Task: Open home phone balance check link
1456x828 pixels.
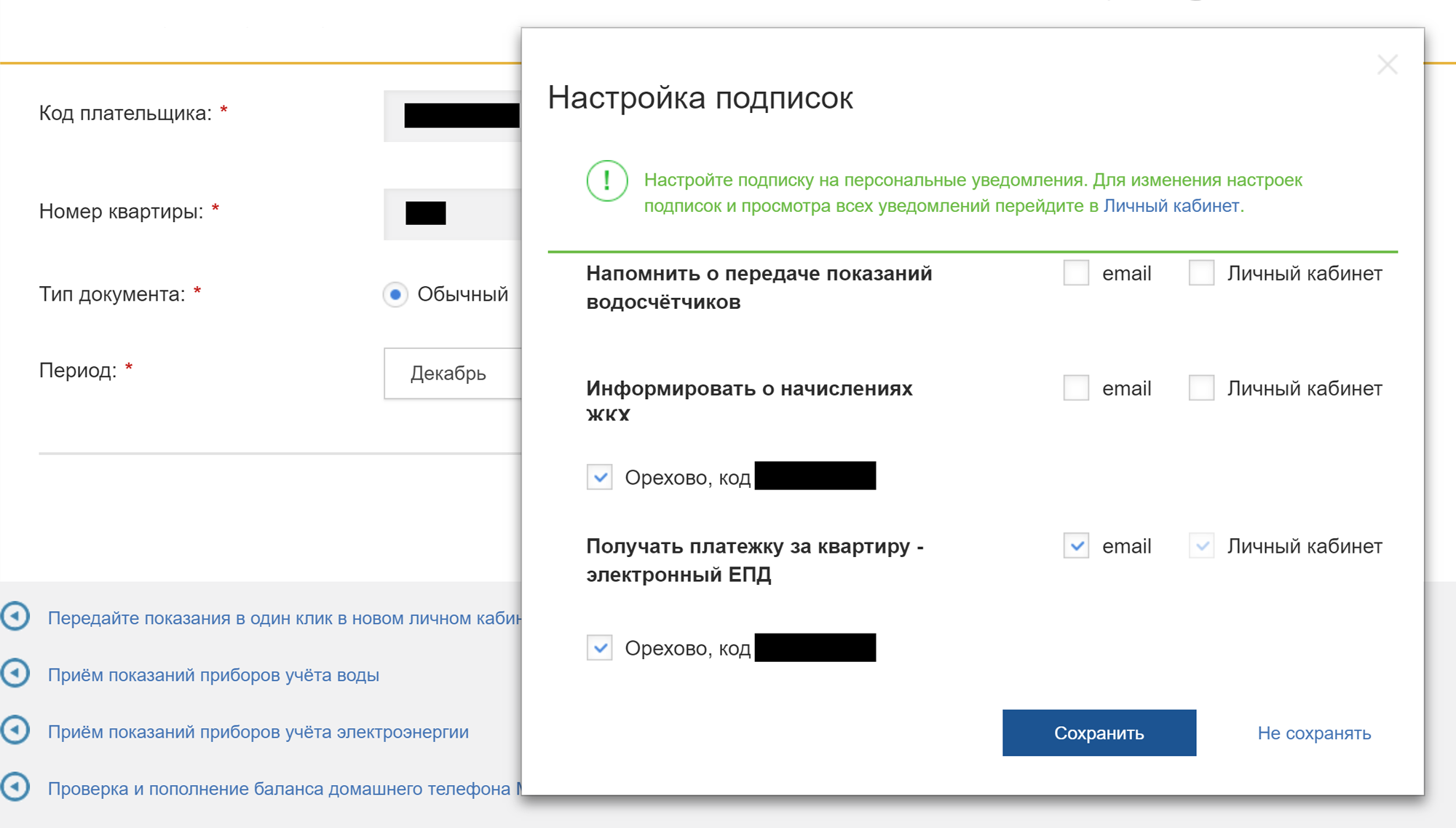Action: 285,789
